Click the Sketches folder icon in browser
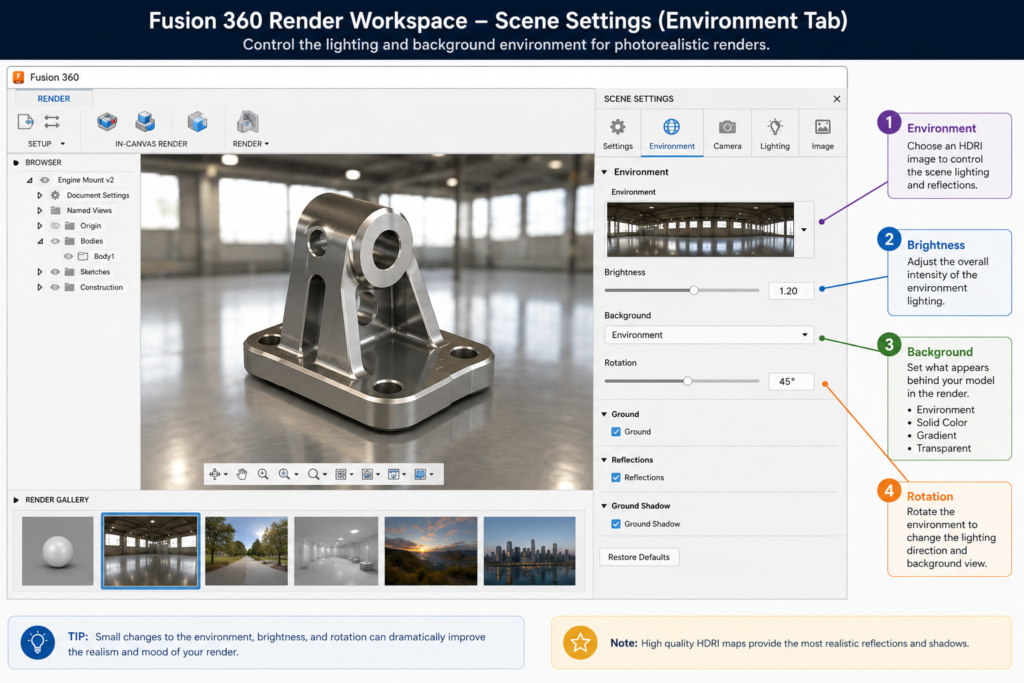Viewport: 1024px width, 683px height. coord(69,272)
